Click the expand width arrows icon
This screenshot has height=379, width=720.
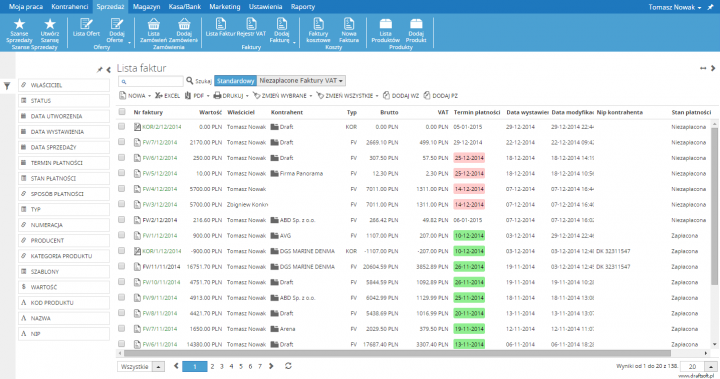point(703,68)
